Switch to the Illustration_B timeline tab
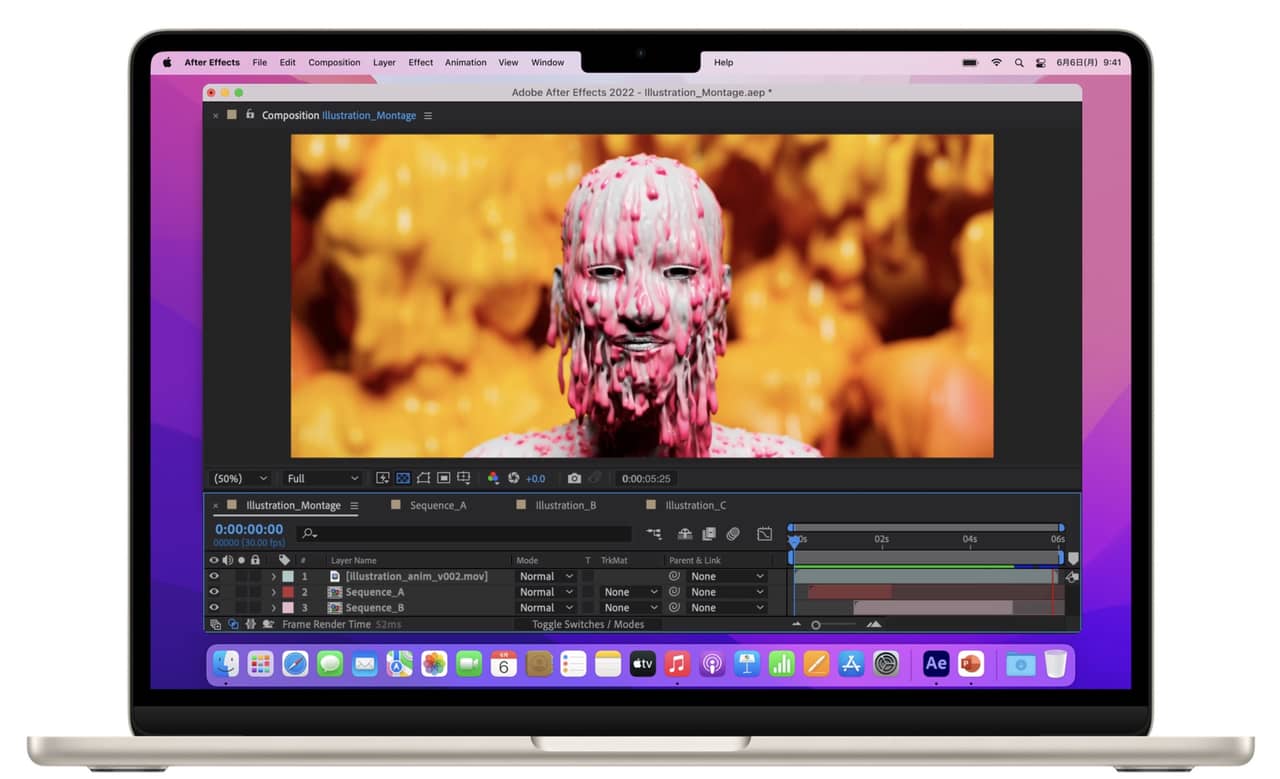1280x779 pixels. click(565, 506)
